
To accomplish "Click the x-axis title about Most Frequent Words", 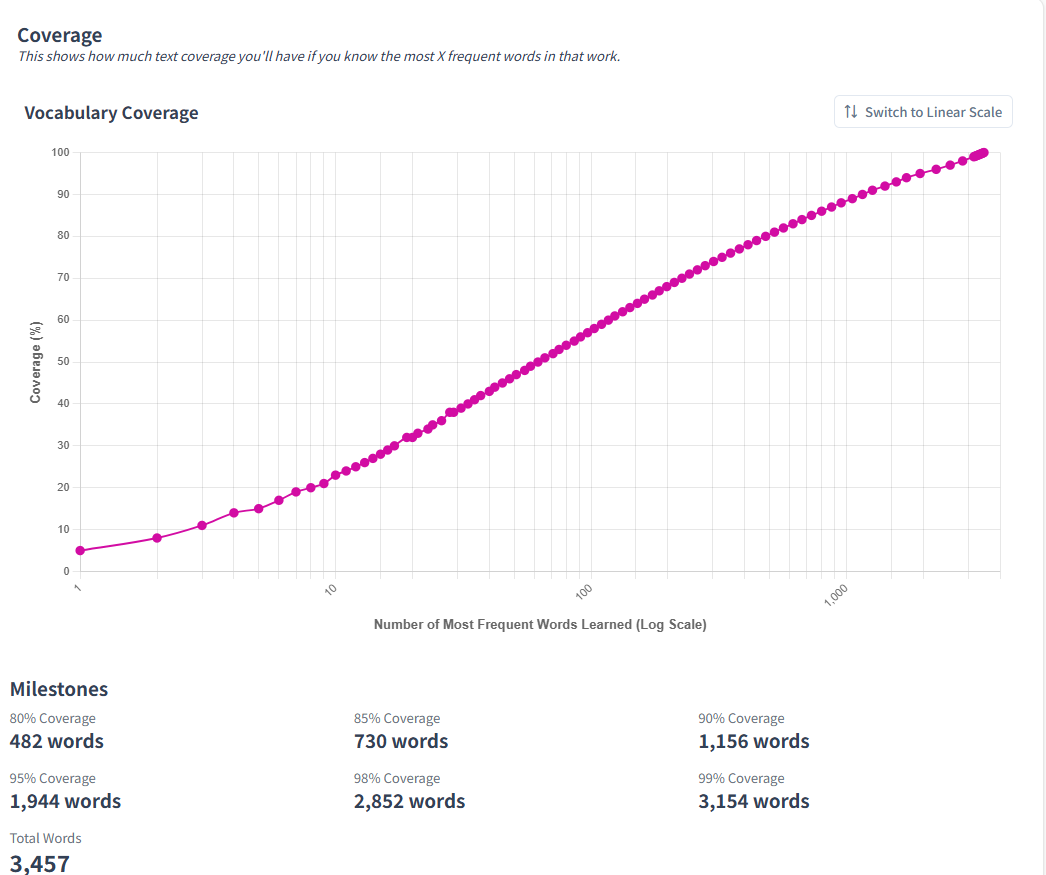I will click(540, 624).
